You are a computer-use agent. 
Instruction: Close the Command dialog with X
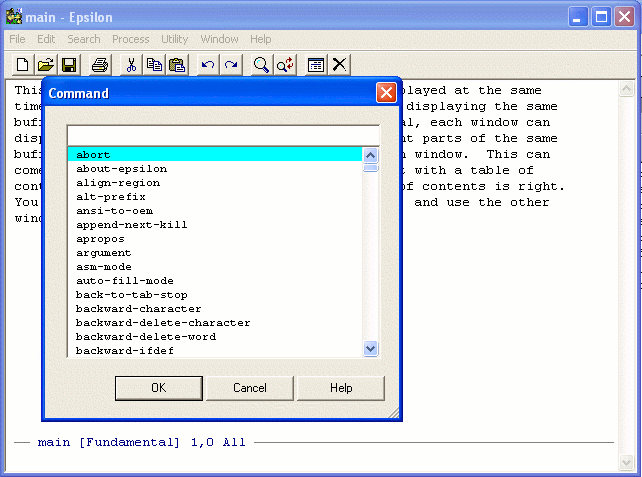click(385, 93)
